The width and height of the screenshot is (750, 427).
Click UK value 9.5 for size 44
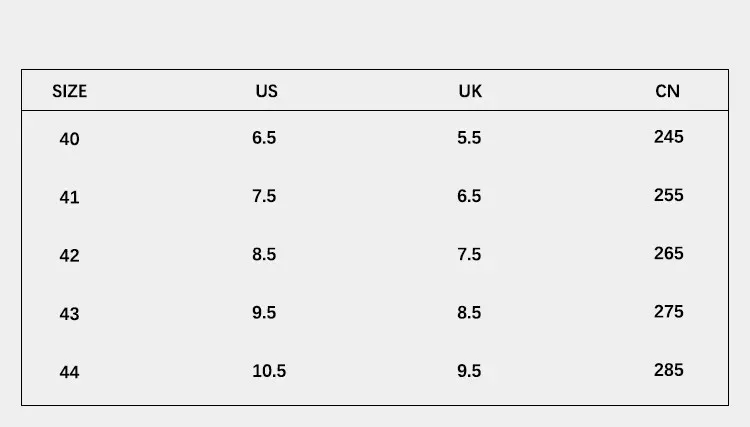(469, 371)
